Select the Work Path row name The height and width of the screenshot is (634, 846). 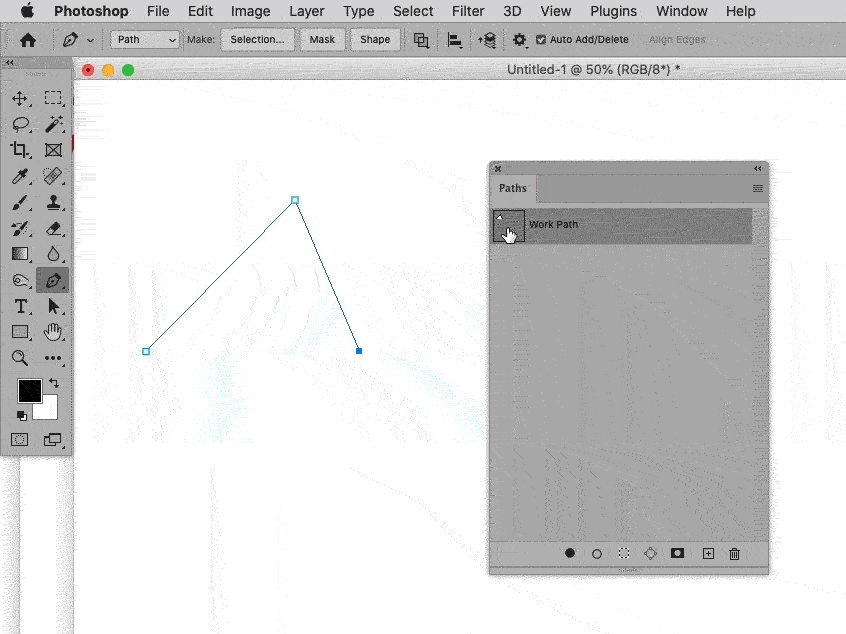coord(553,224)
